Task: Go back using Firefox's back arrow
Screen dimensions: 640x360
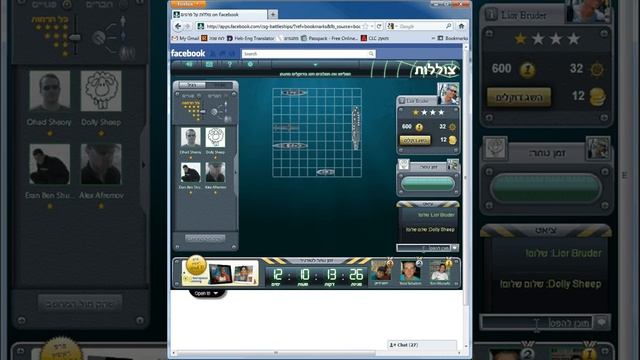Action: click(178, 26)
